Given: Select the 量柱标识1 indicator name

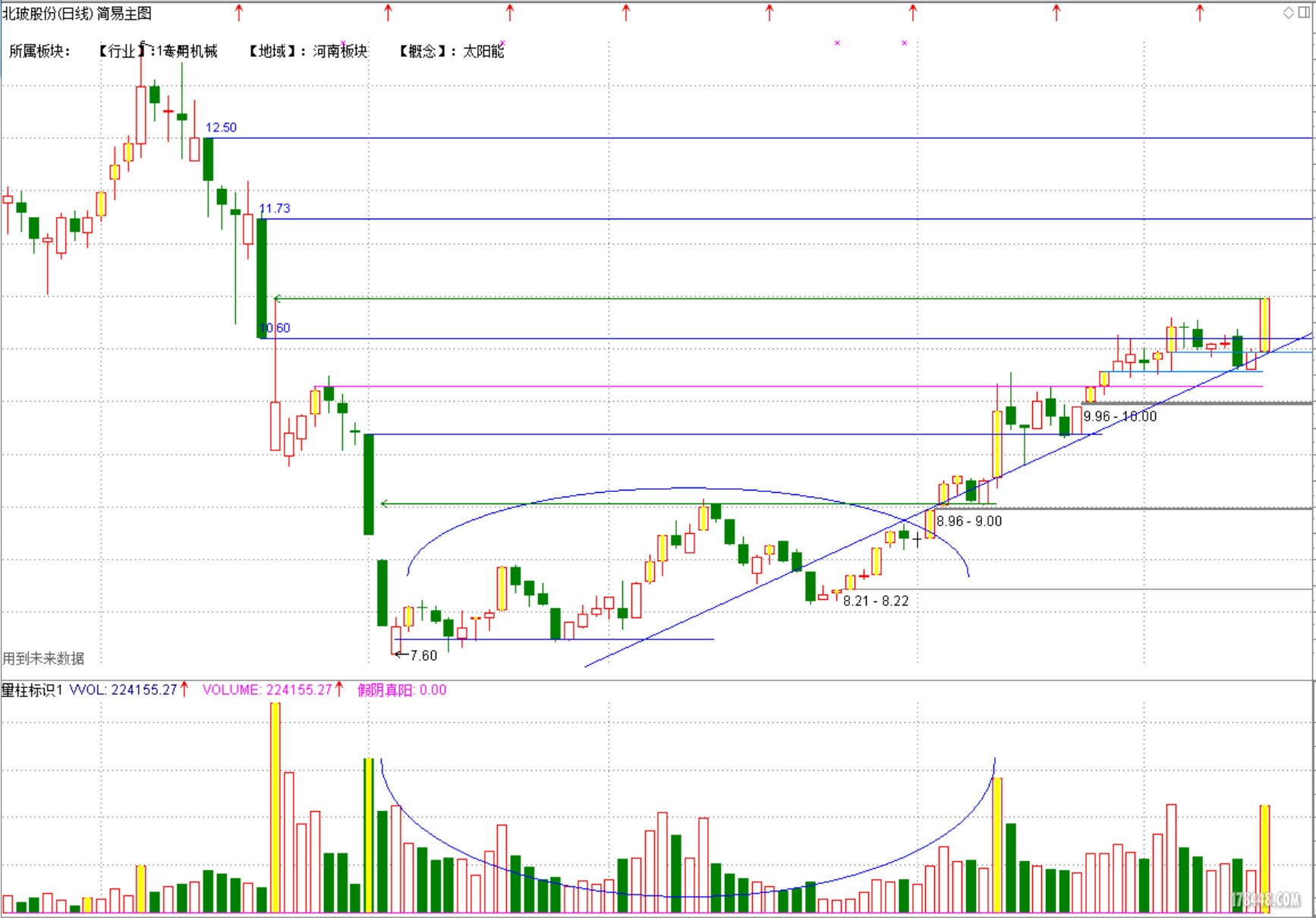Looking at the screenshot, I should 32,689.
